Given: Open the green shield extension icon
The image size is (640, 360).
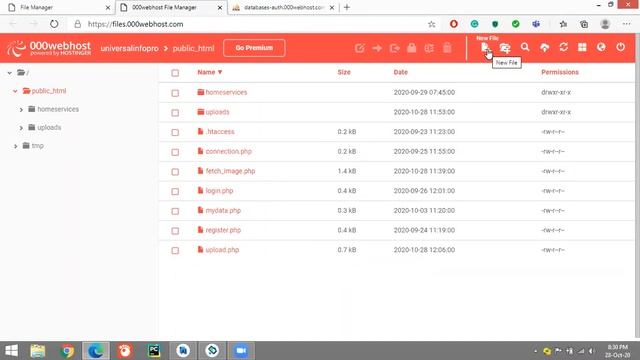Looking at the screenshot, I should click(x=495, y=24).
